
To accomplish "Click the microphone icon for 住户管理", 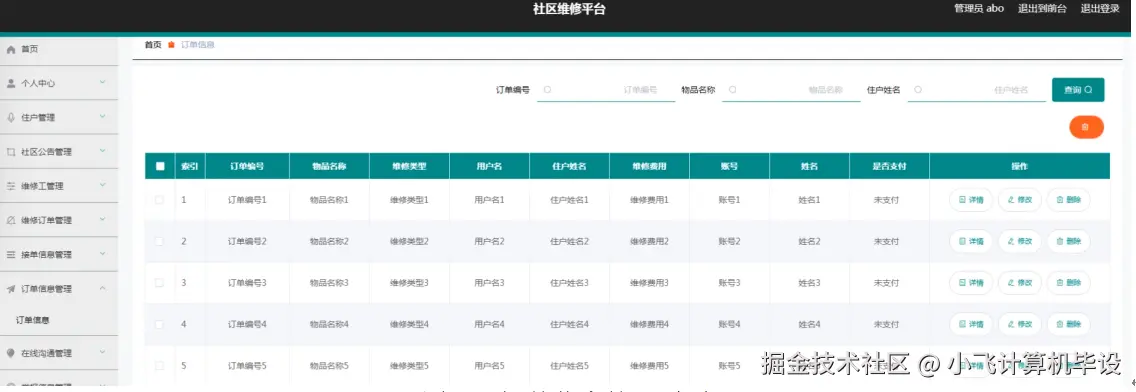I will click(11, 117).
